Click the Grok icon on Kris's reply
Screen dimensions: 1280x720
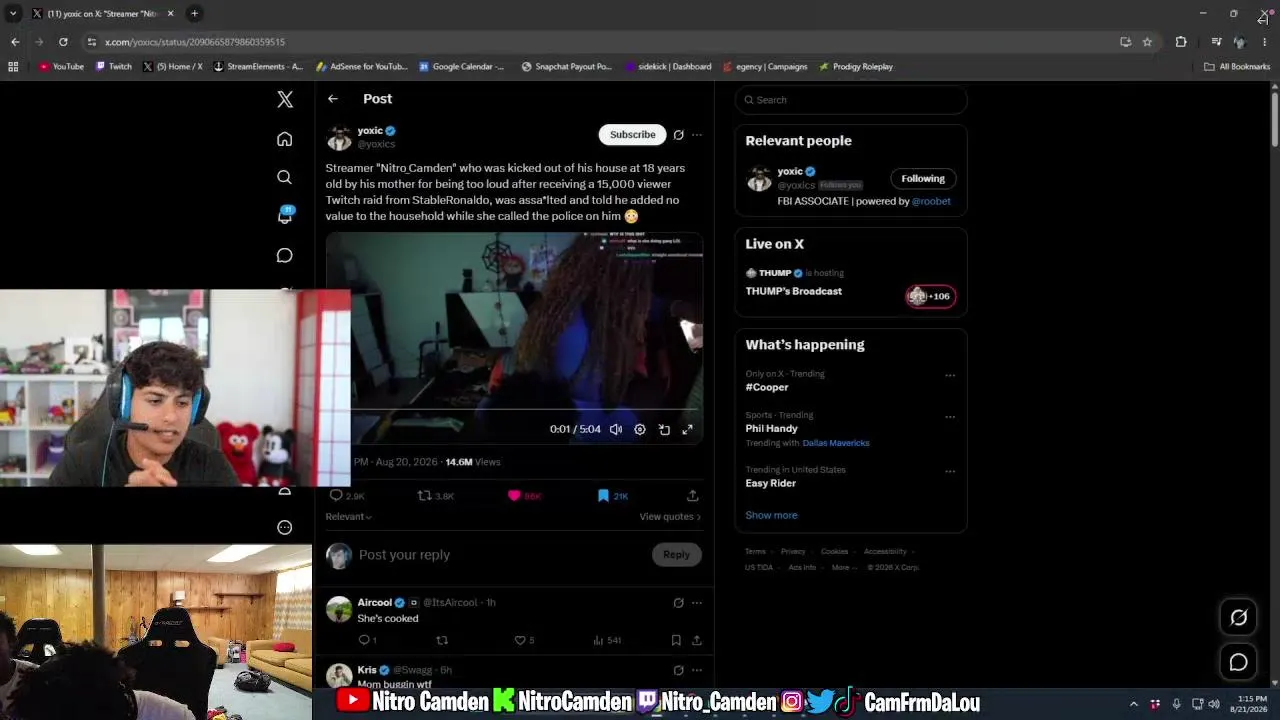[x=678, y=670]
